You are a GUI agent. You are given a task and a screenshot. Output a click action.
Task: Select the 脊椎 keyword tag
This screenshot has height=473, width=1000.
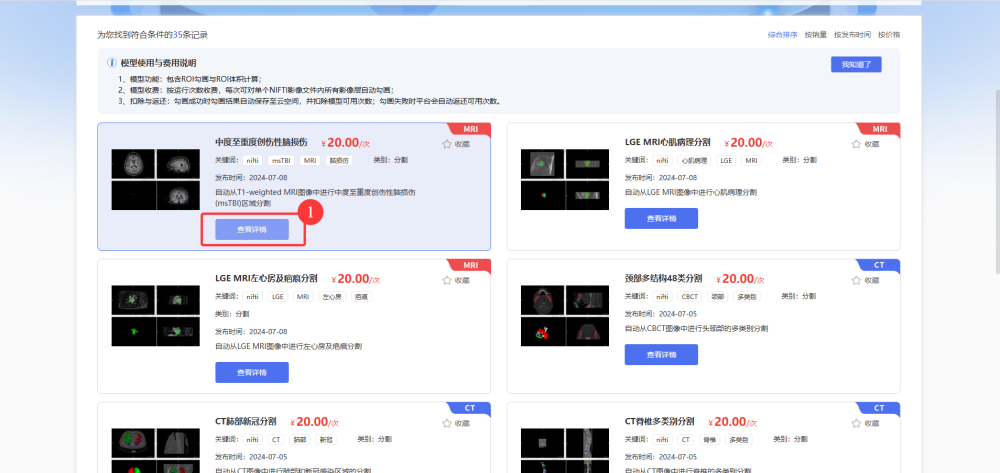click(x=709, y=440)
